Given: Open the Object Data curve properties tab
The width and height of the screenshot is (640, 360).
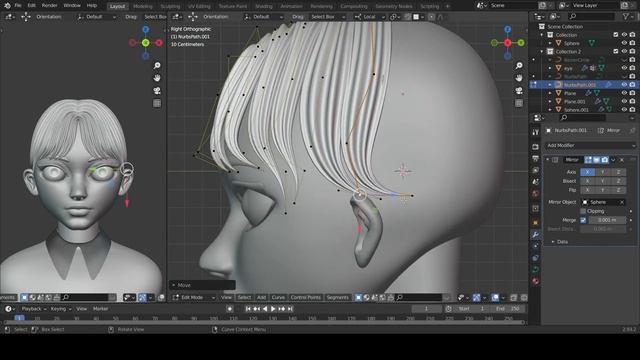Looking at the screenshot, I should tap(536, 269).
